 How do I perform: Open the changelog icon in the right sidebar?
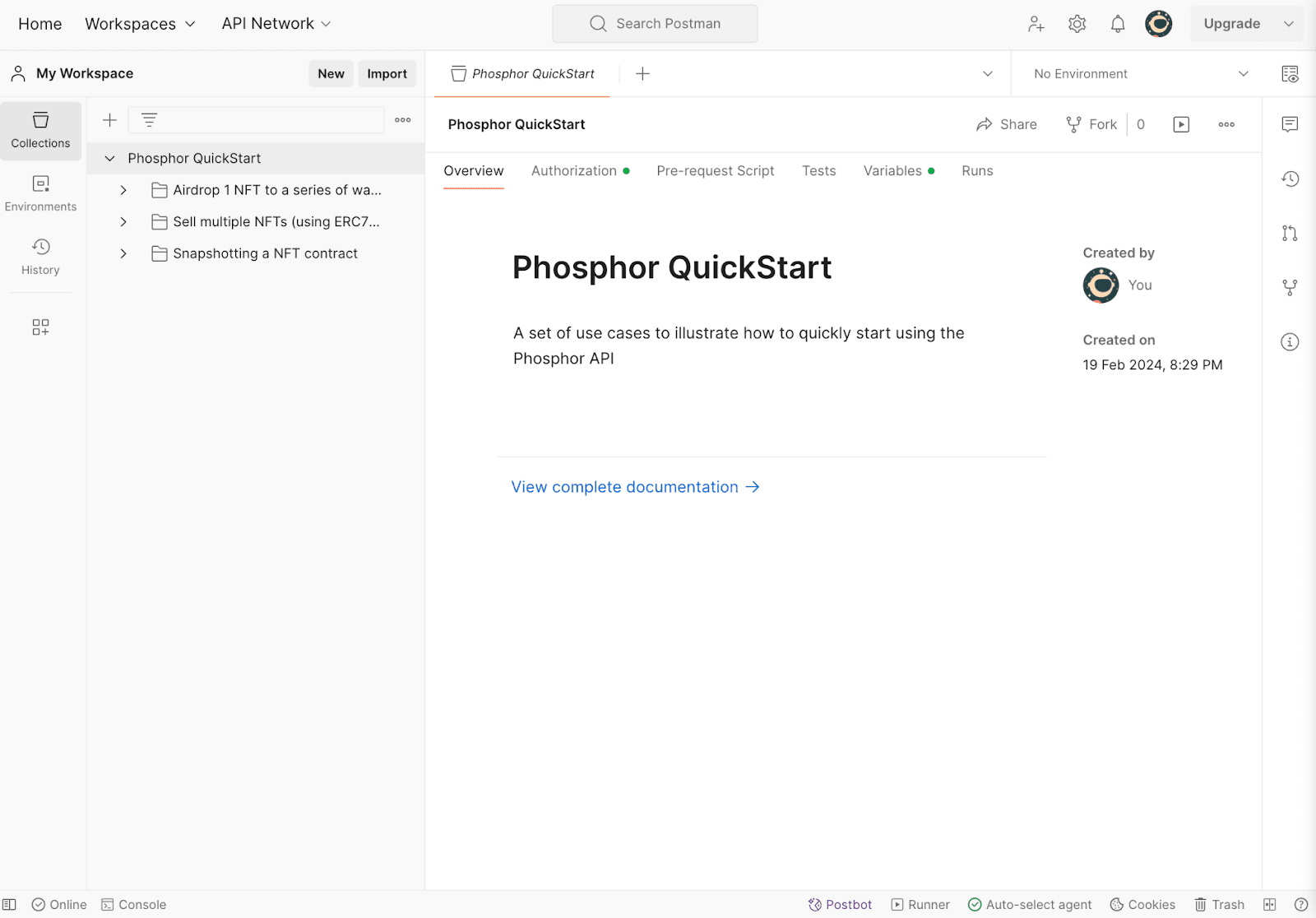coord(1290,178)
